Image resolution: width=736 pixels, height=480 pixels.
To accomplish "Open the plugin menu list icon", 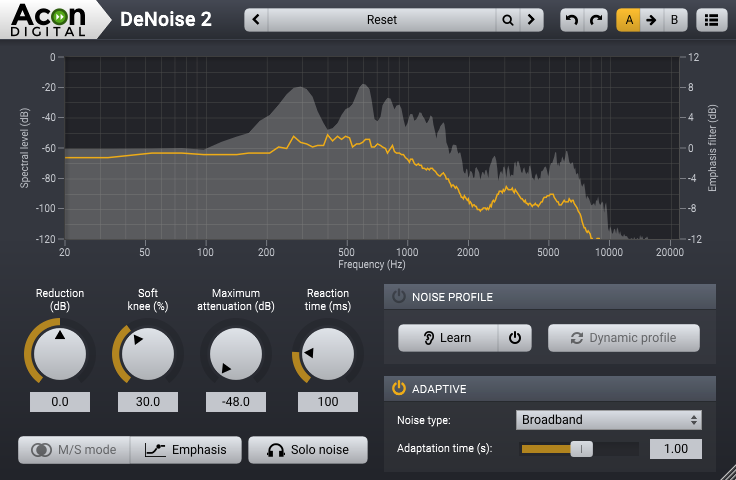I will tap(712, 20).
